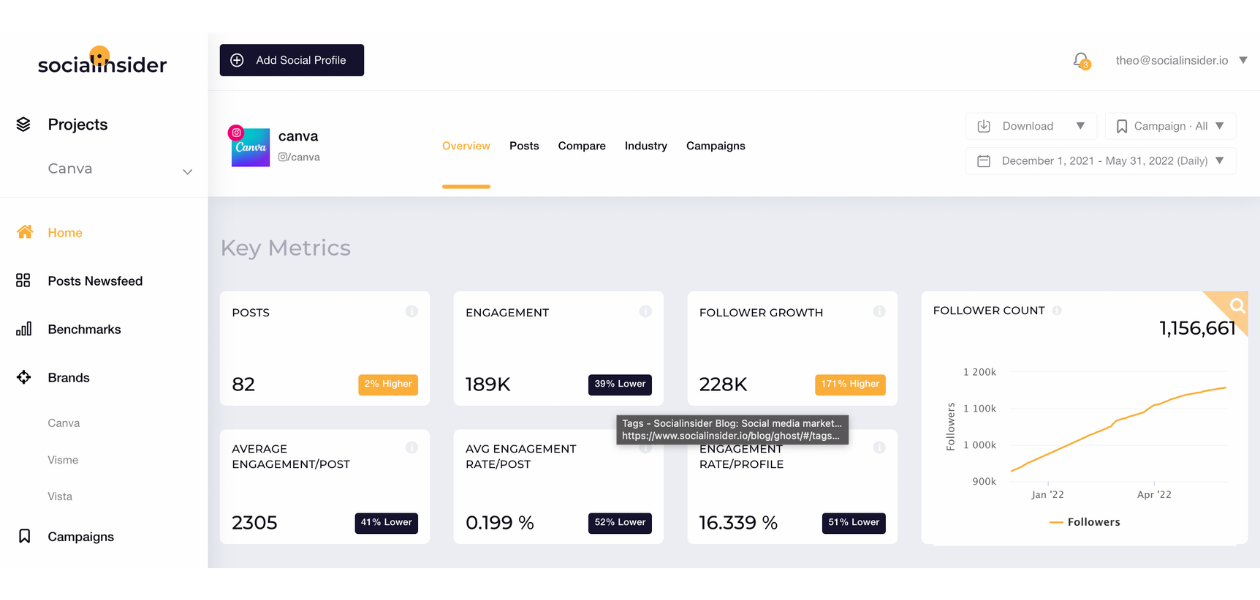Click the 39% Lower badge

point(620,384)
